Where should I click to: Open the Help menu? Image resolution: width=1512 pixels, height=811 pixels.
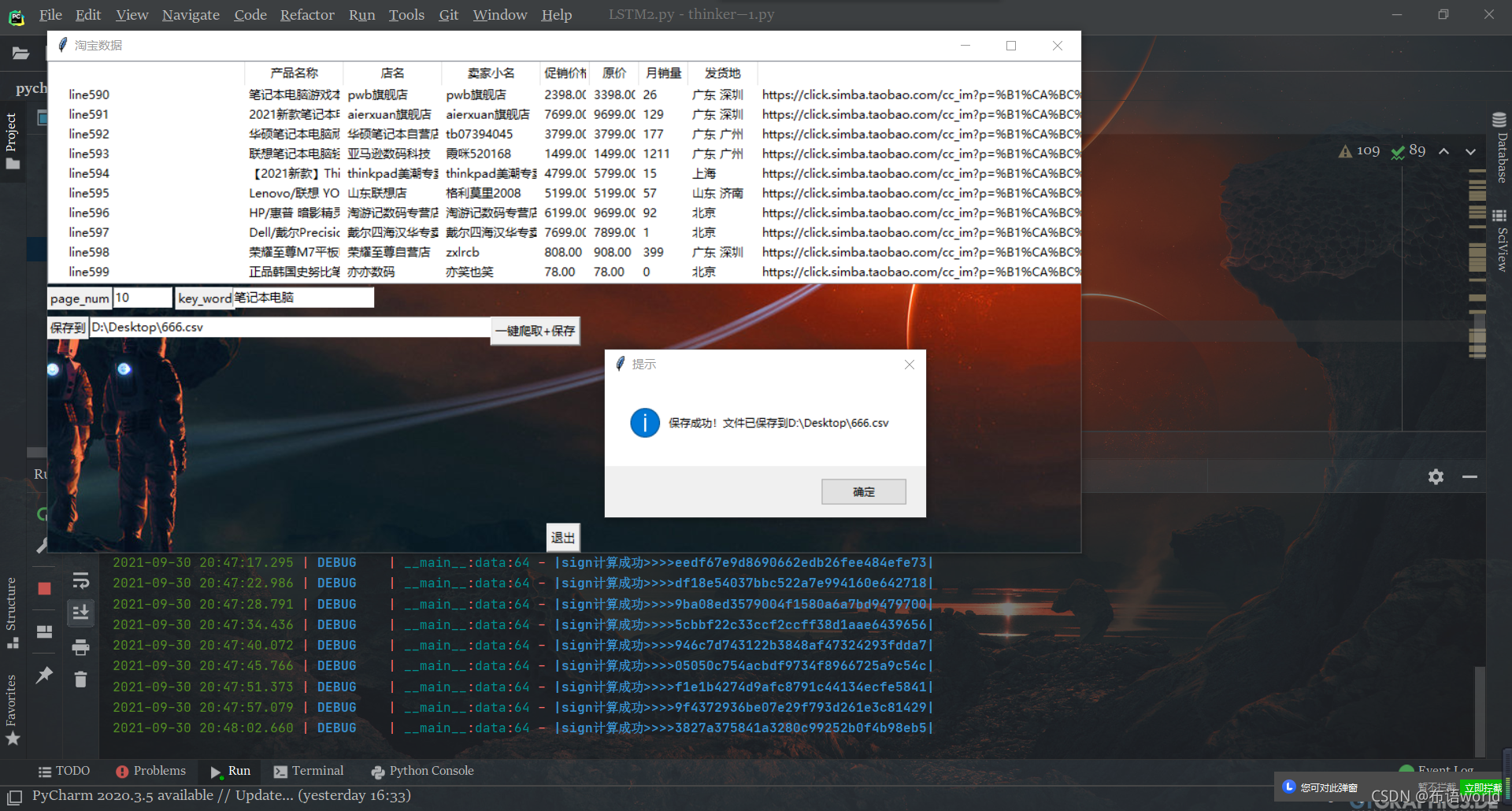[557, 15]
